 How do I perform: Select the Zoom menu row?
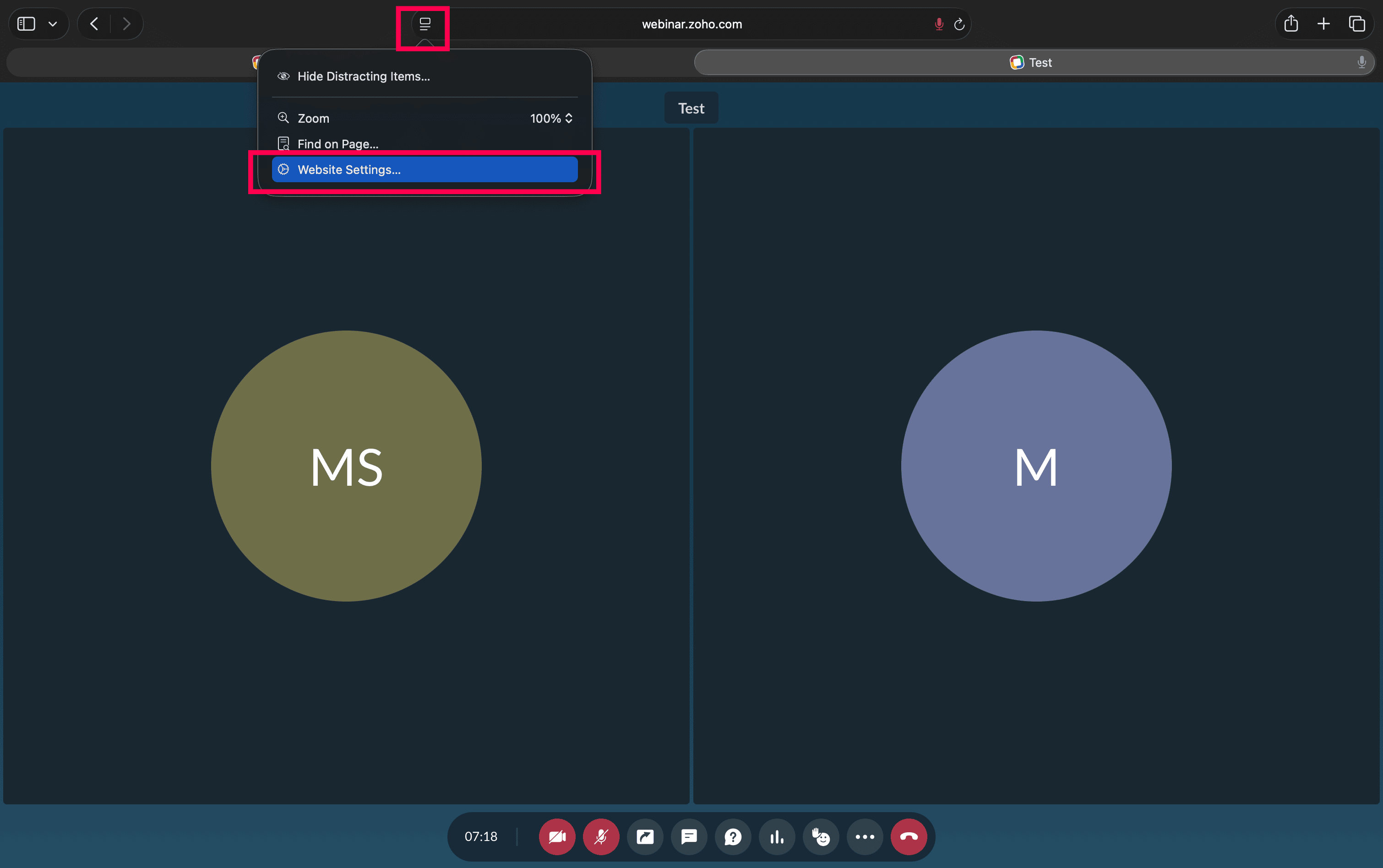coord(425,118)
